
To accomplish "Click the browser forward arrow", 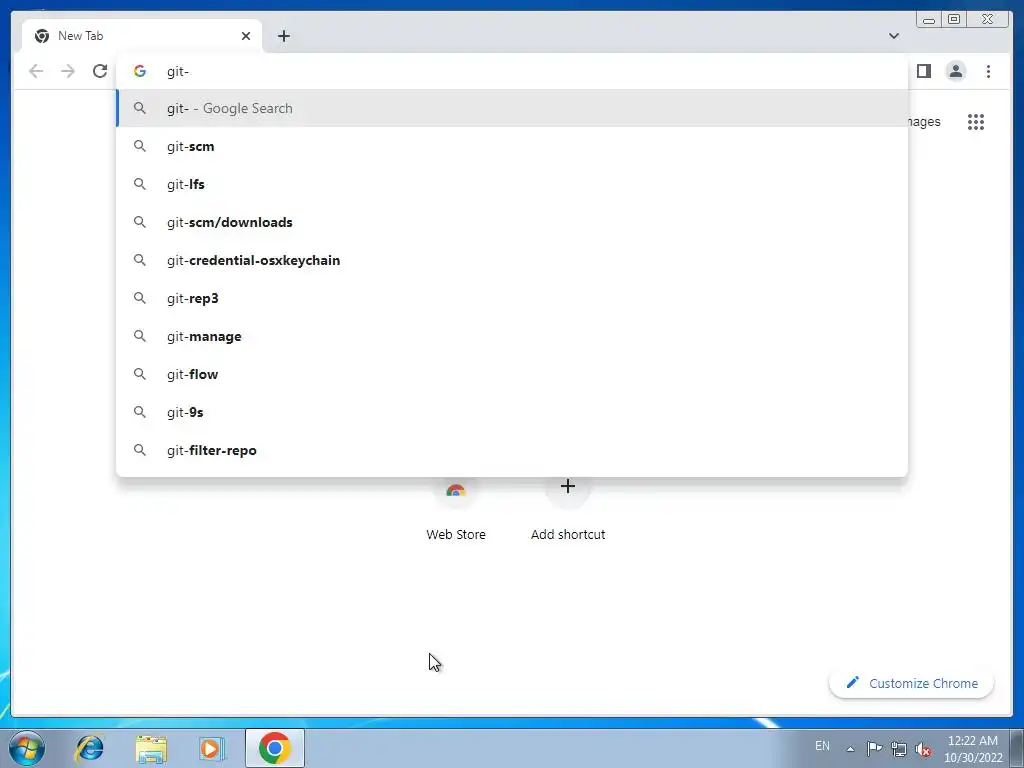I will click(x=68, y=71).
